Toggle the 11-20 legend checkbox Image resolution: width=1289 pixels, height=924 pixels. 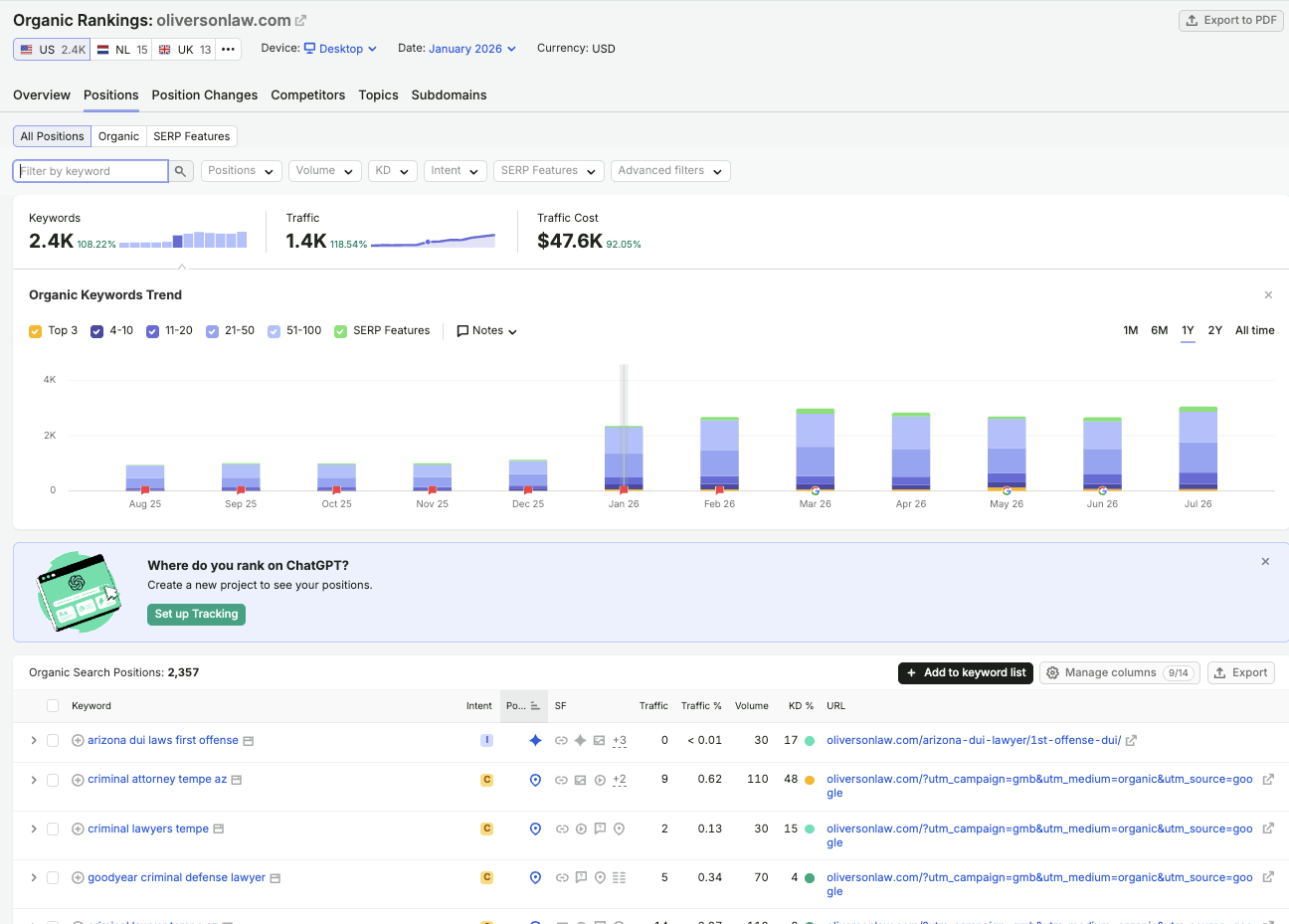[x=152, y=331]
